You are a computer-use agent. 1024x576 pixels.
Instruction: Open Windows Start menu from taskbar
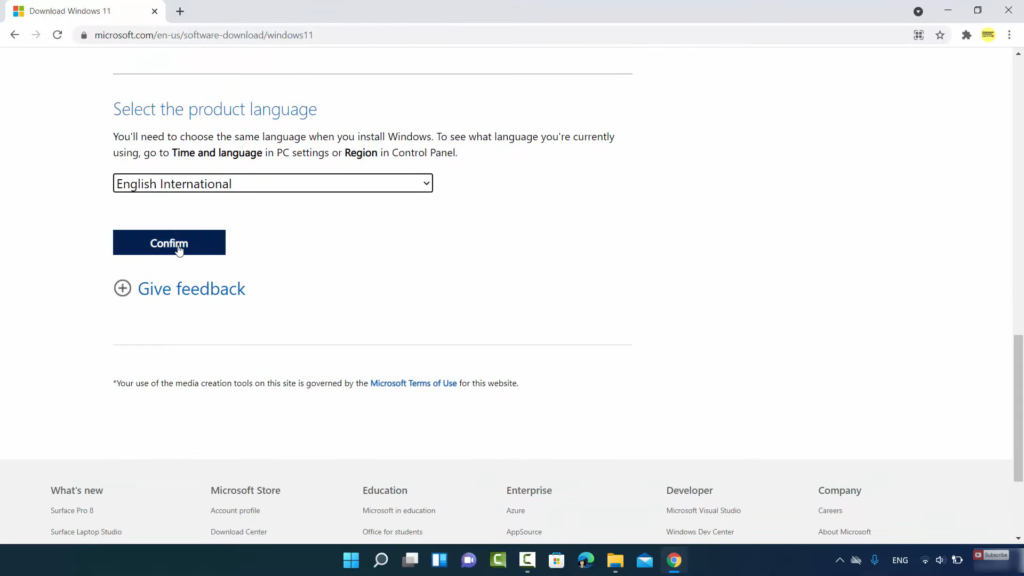point(351,560)
